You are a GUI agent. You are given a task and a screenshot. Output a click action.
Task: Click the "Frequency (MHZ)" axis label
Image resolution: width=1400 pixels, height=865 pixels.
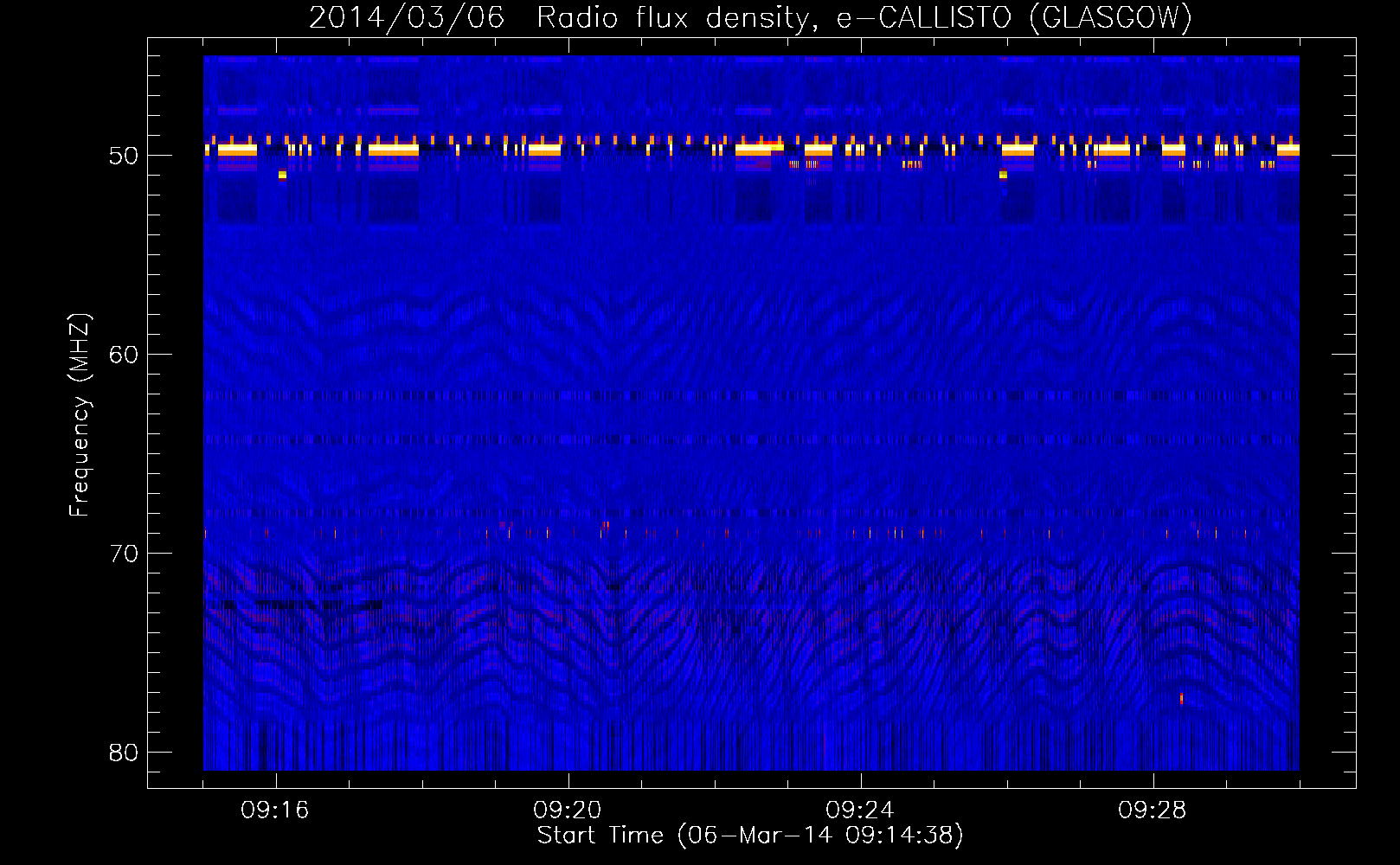tap(80, 415)
